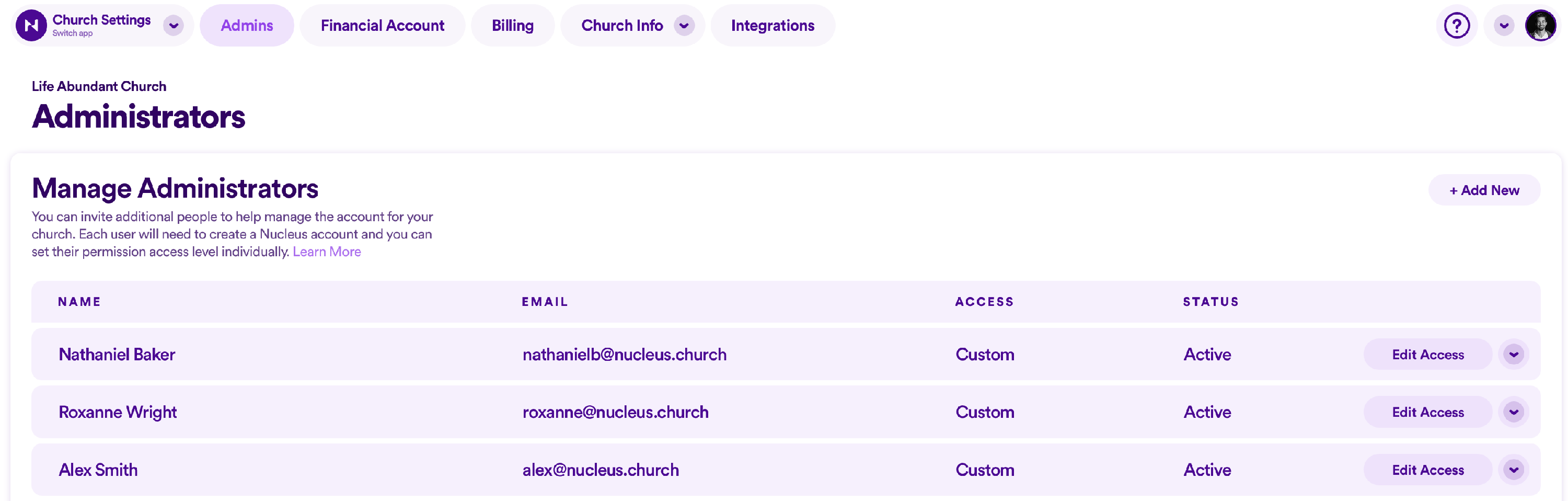Open the Church Info tab label
This screenshot has height=501, width=1568.
click(x=622, y=26)
